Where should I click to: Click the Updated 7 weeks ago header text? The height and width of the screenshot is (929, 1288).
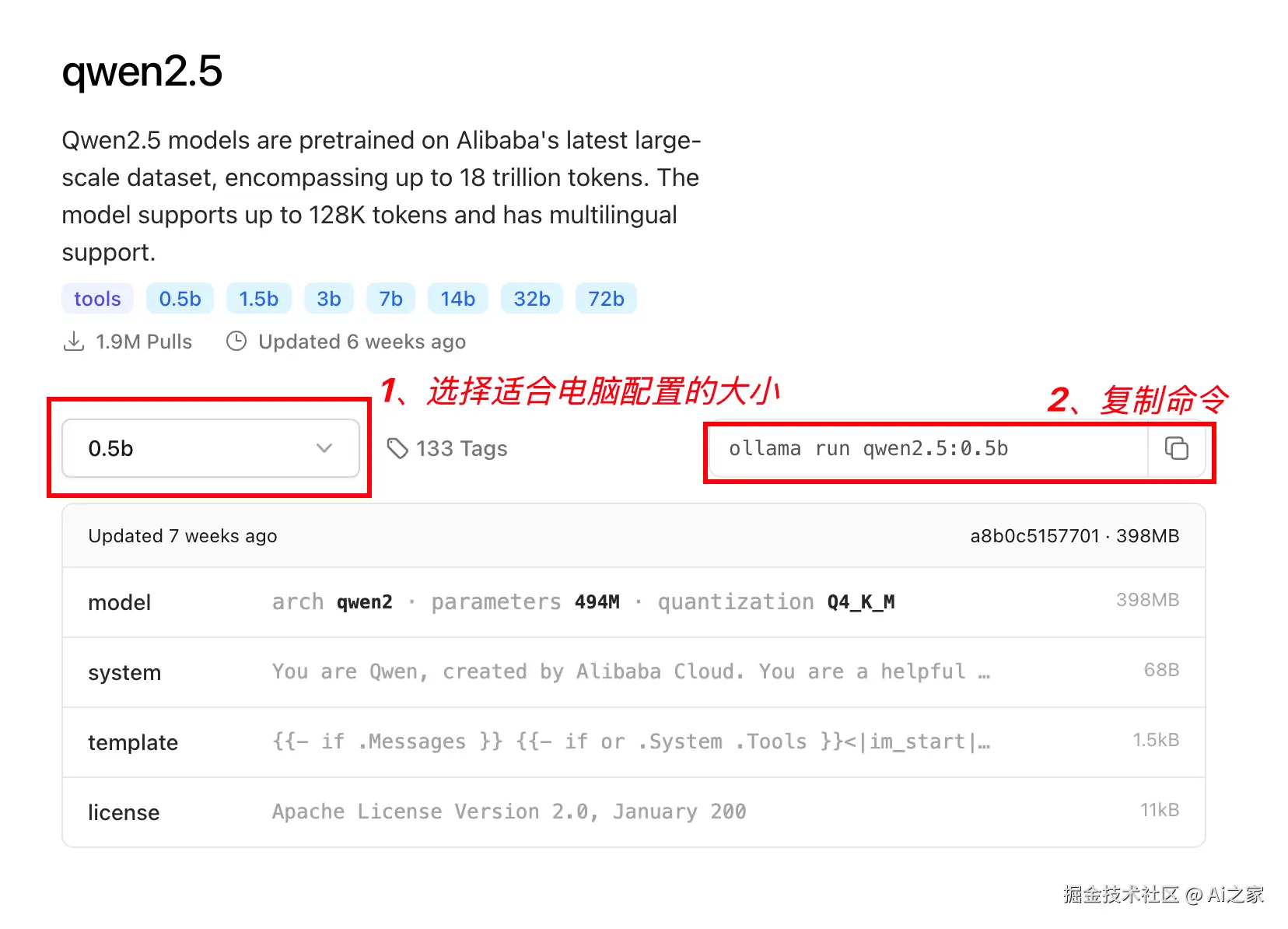click(x=183, y=536)
